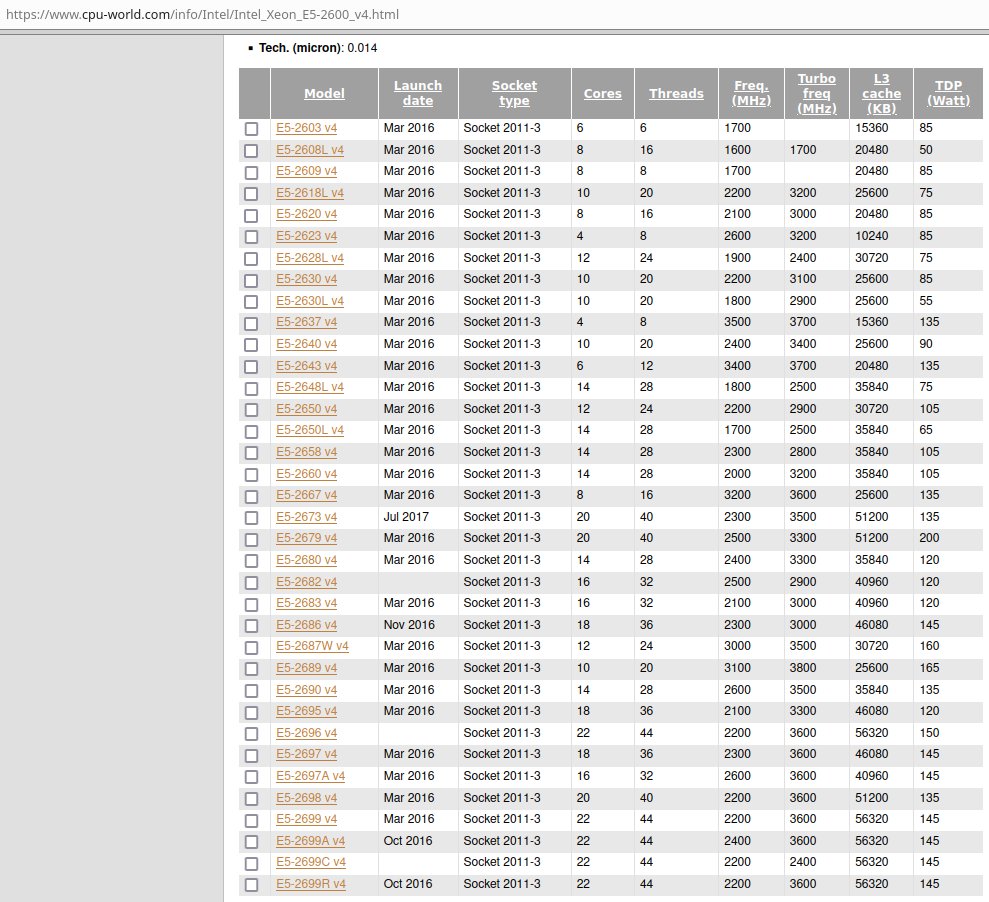This screenshot has height=902, width=989.
Task: Open E5-2658 v4 model page
Action: pyautogui.click(x=307, y=452)
